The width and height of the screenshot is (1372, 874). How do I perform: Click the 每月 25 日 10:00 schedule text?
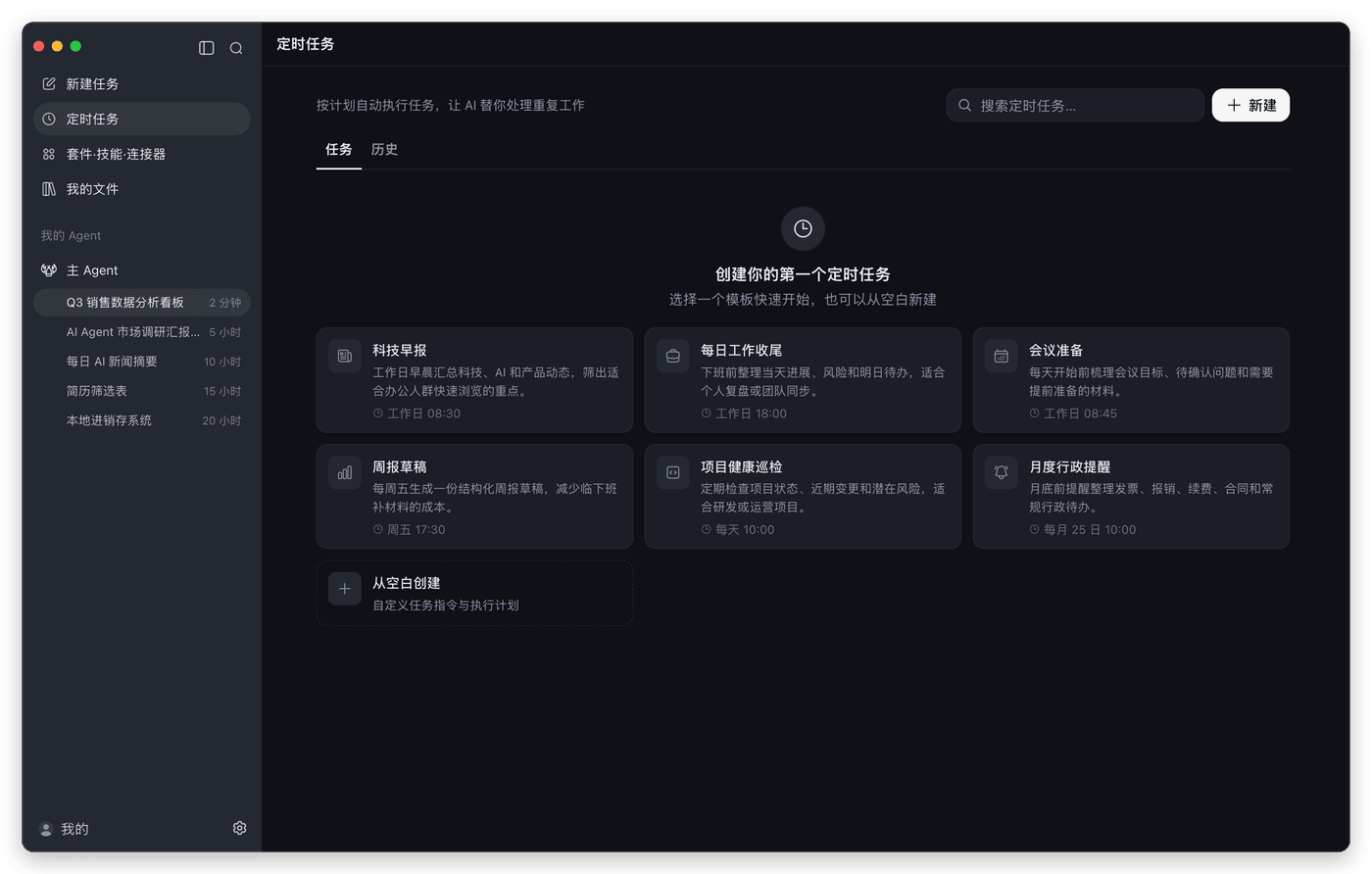click(1090, 530)
